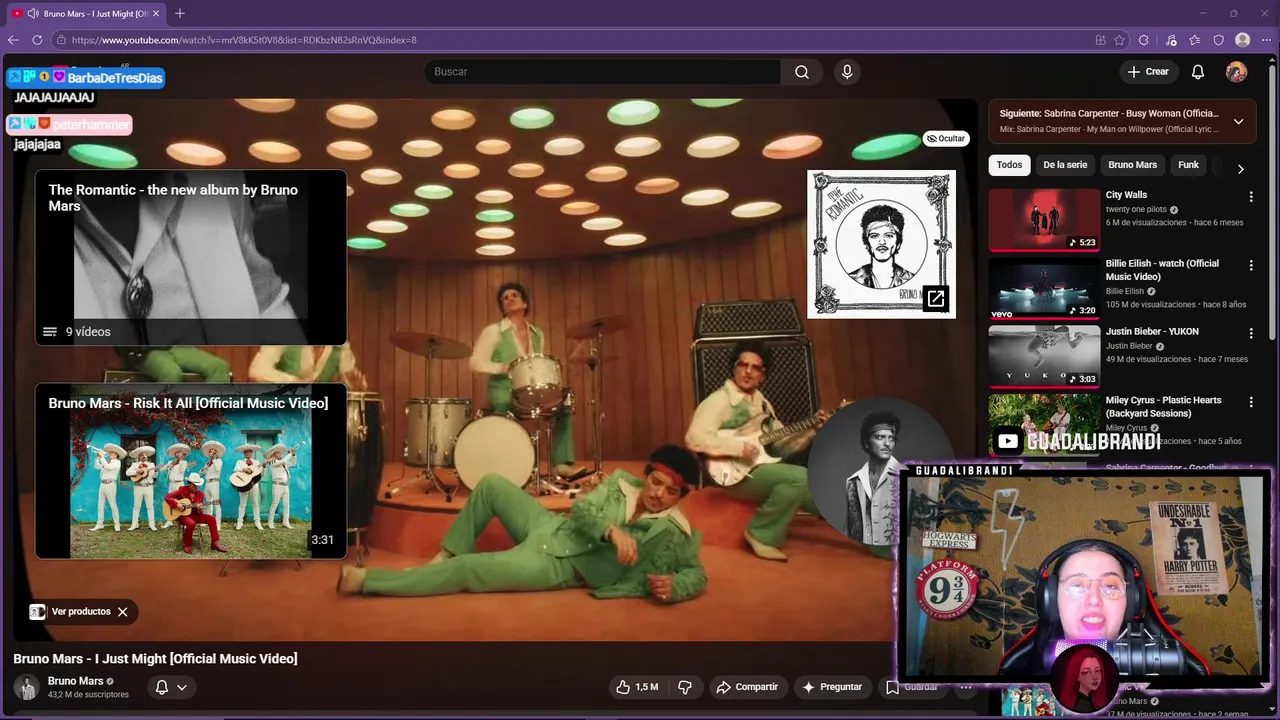Open a new browser tab with plus
This screenshot has height=720, width=1280.
tap(180, 13)
